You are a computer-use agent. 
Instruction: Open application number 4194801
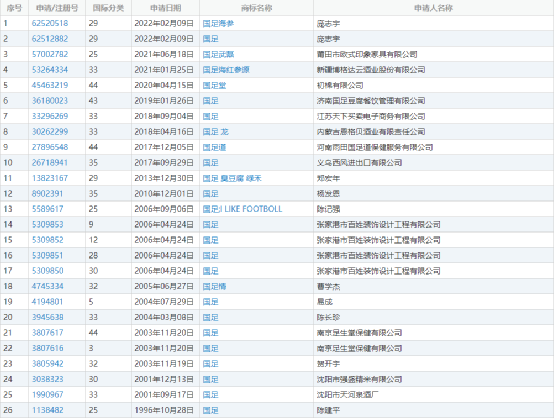(47, 302)
